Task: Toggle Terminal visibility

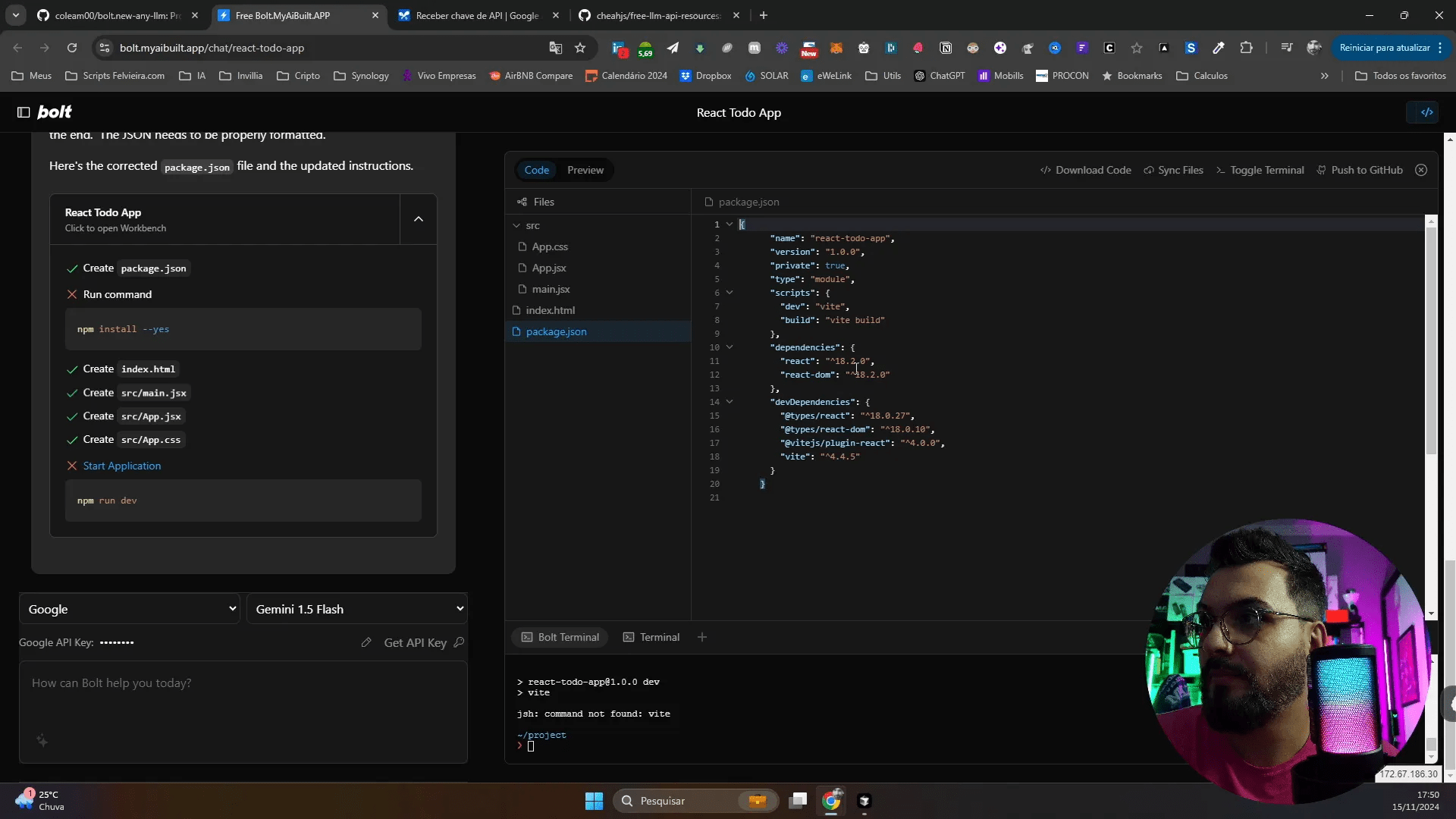Action: (1260, 170)
